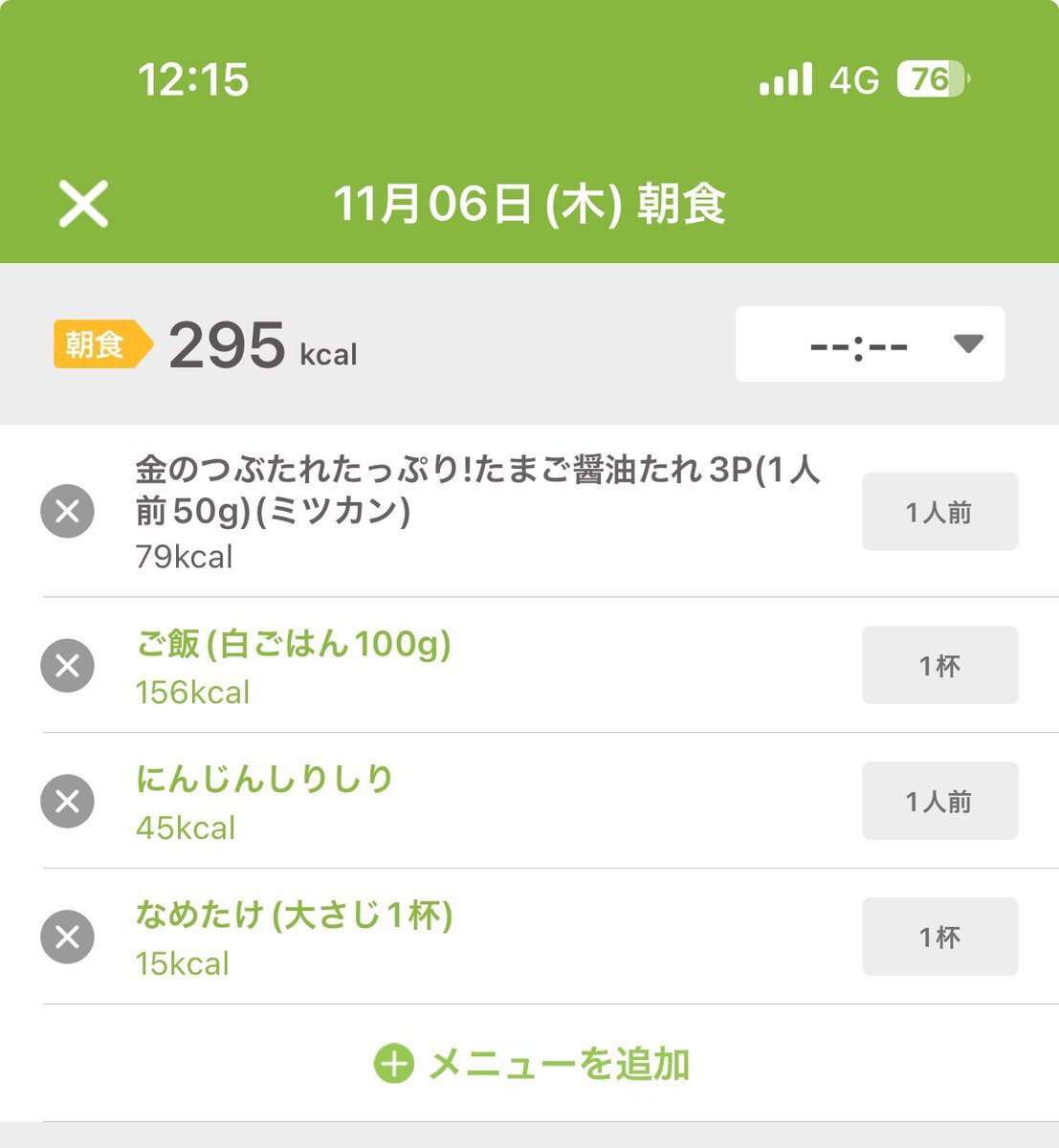
Task: Tap the 11月06日 (木) 朝食 header title
Action: click(529, 204)
